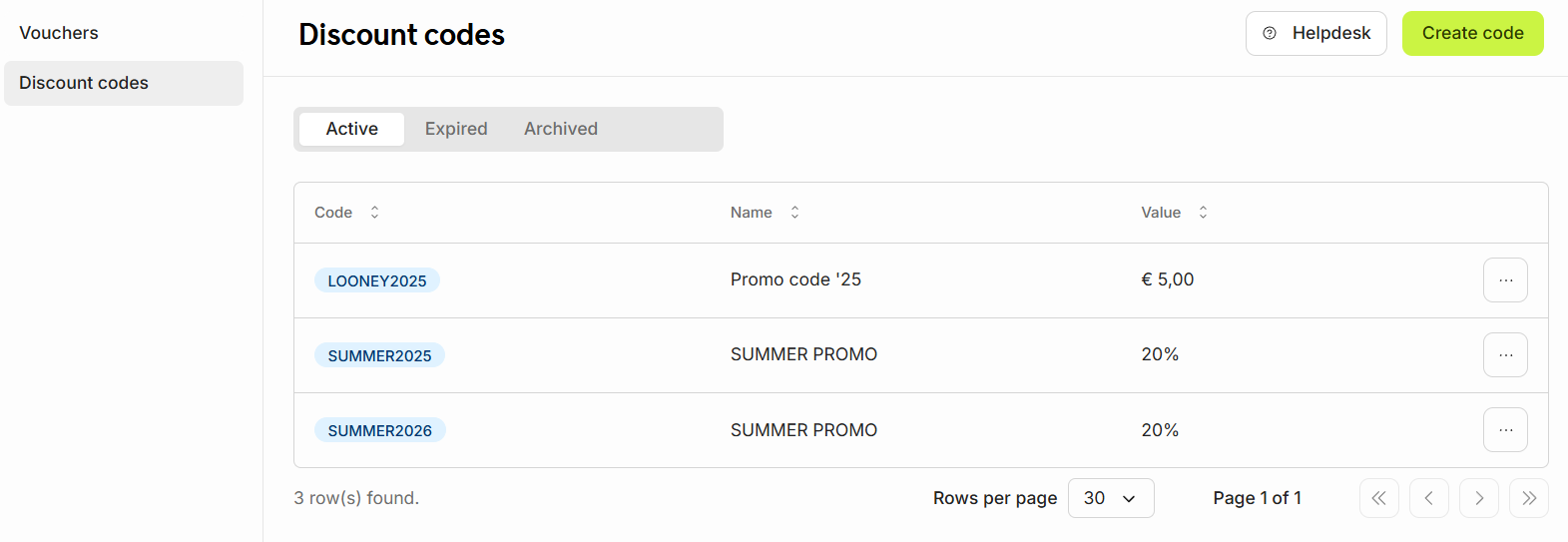
Task: Open the Helpdesk button
Action: tap(1315, 33)
